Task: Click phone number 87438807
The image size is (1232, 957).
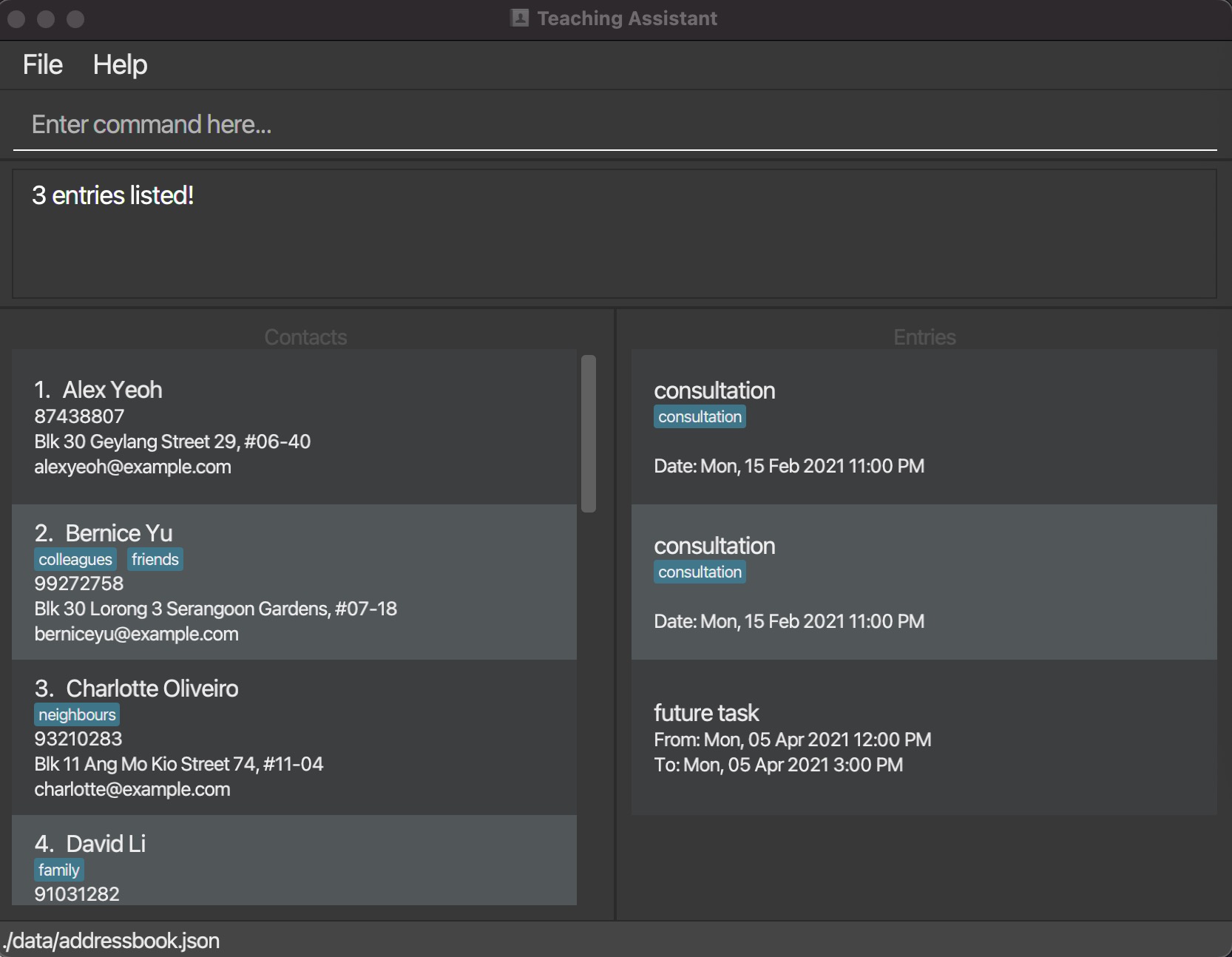Action: point(79,416)
